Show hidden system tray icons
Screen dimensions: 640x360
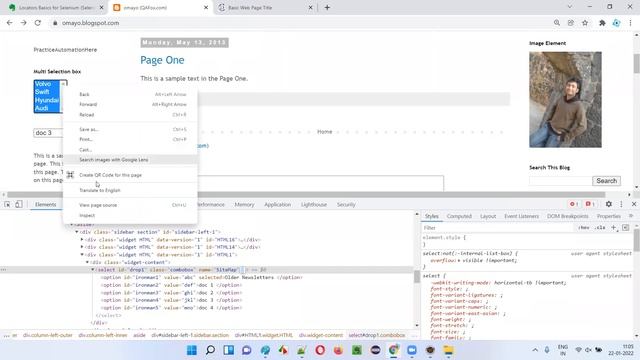click(x=535, y=350)
